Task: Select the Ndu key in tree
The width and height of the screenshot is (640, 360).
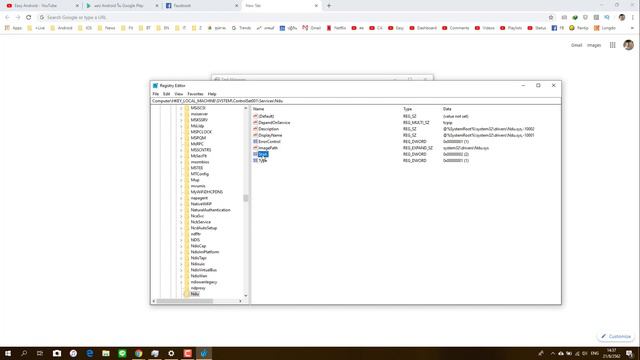Action: coord(195,294)
